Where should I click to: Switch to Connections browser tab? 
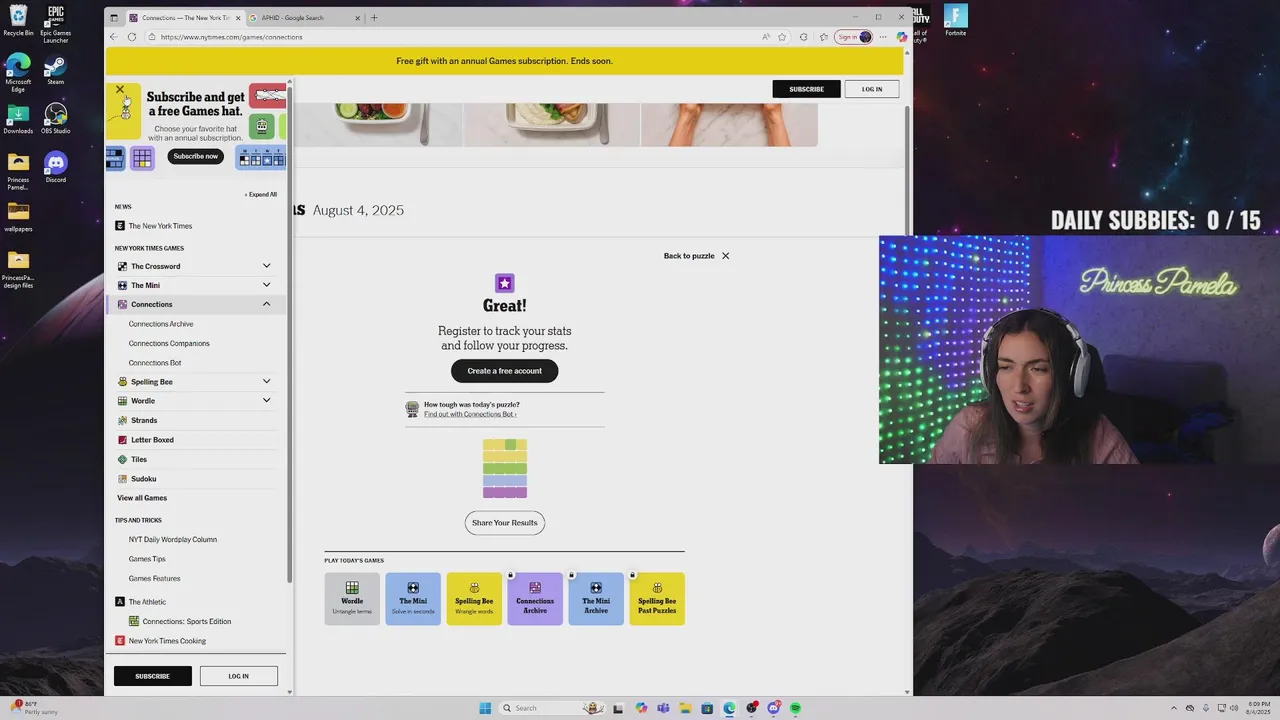[184, 18]
